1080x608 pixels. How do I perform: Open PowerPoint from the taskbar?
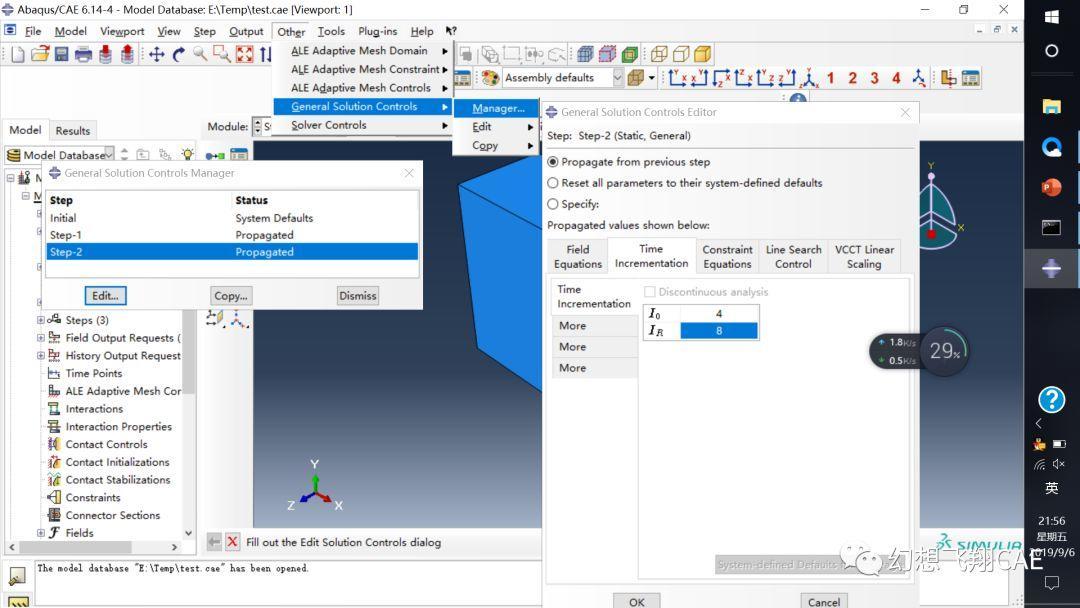click(x=1052, y=187)
